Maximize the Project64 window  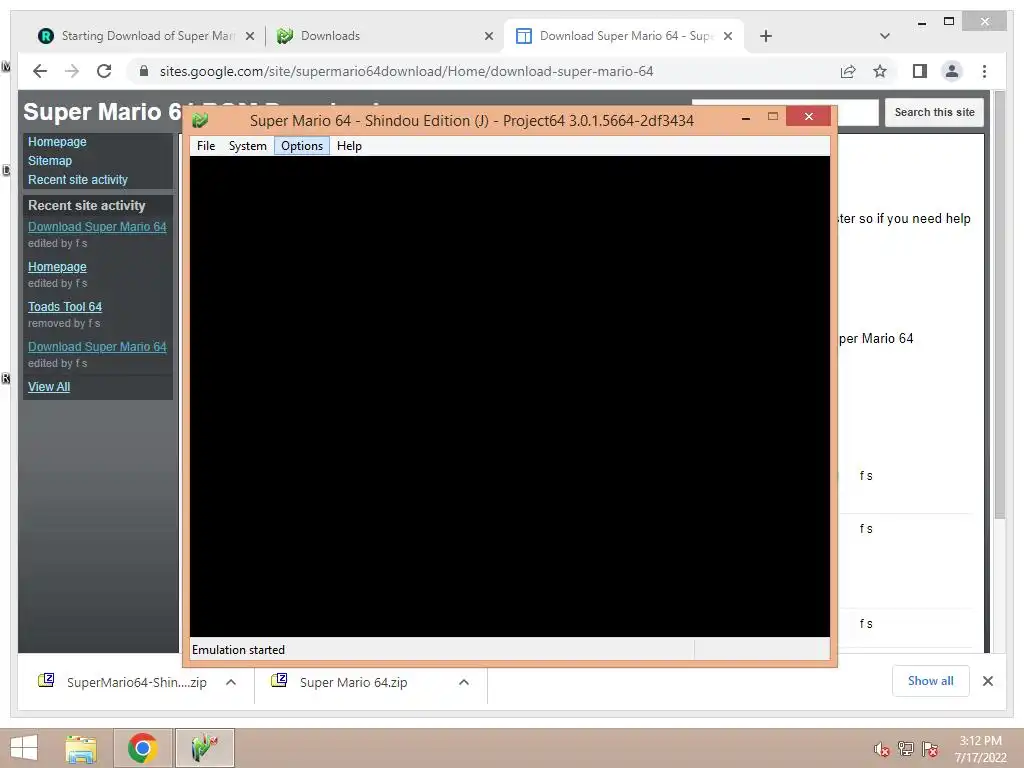[x=773, y=117]
